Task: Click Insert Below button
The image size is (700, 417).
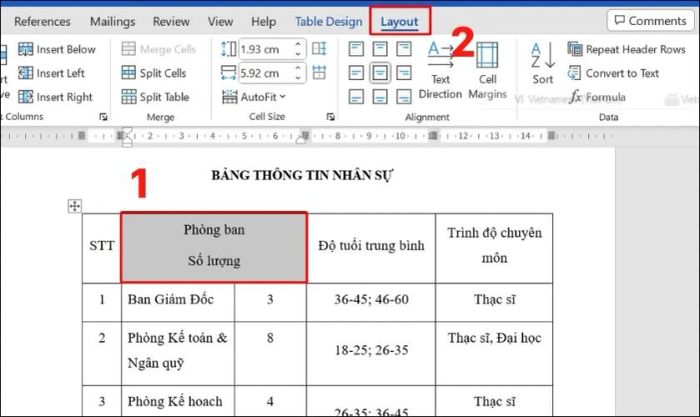Action: click(57, 49)
